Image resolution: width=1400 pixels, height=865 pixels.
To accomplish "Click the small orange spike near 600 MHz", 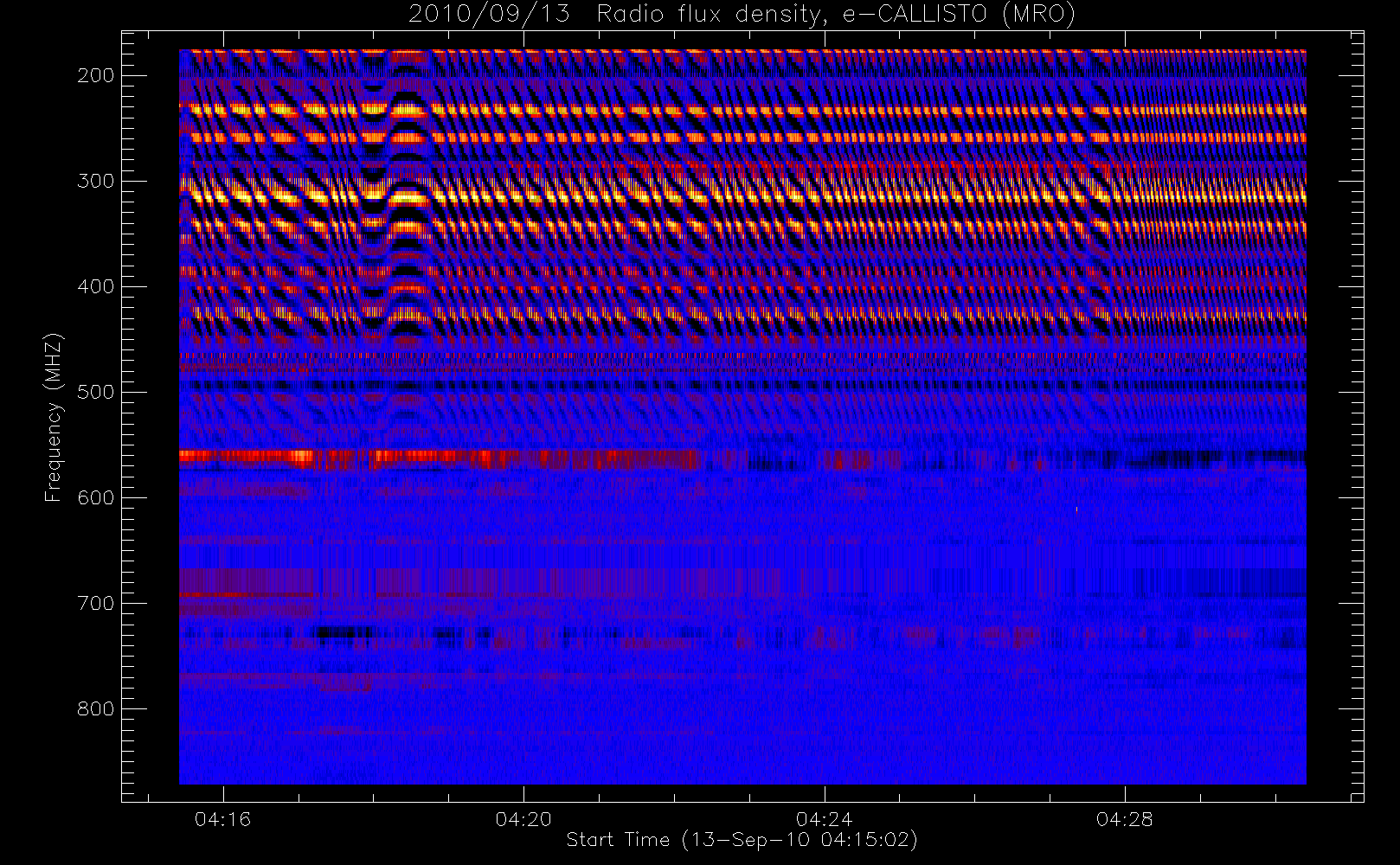I will click(x=1076, y=510).
